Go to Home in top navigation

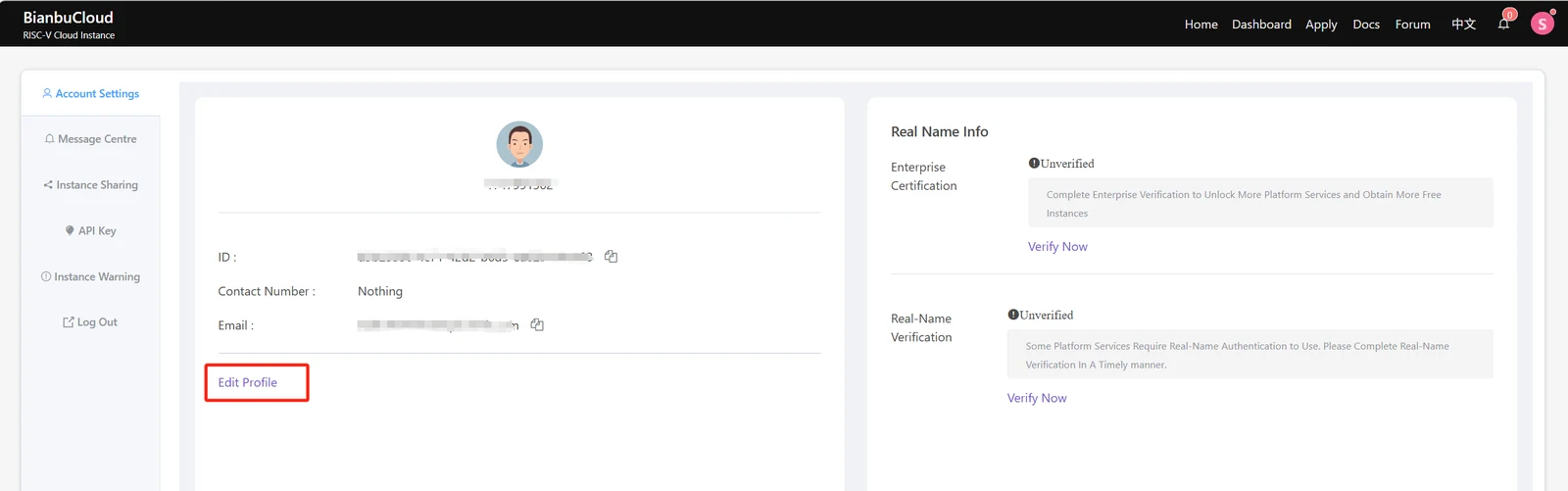click(x=1200, y=25)
